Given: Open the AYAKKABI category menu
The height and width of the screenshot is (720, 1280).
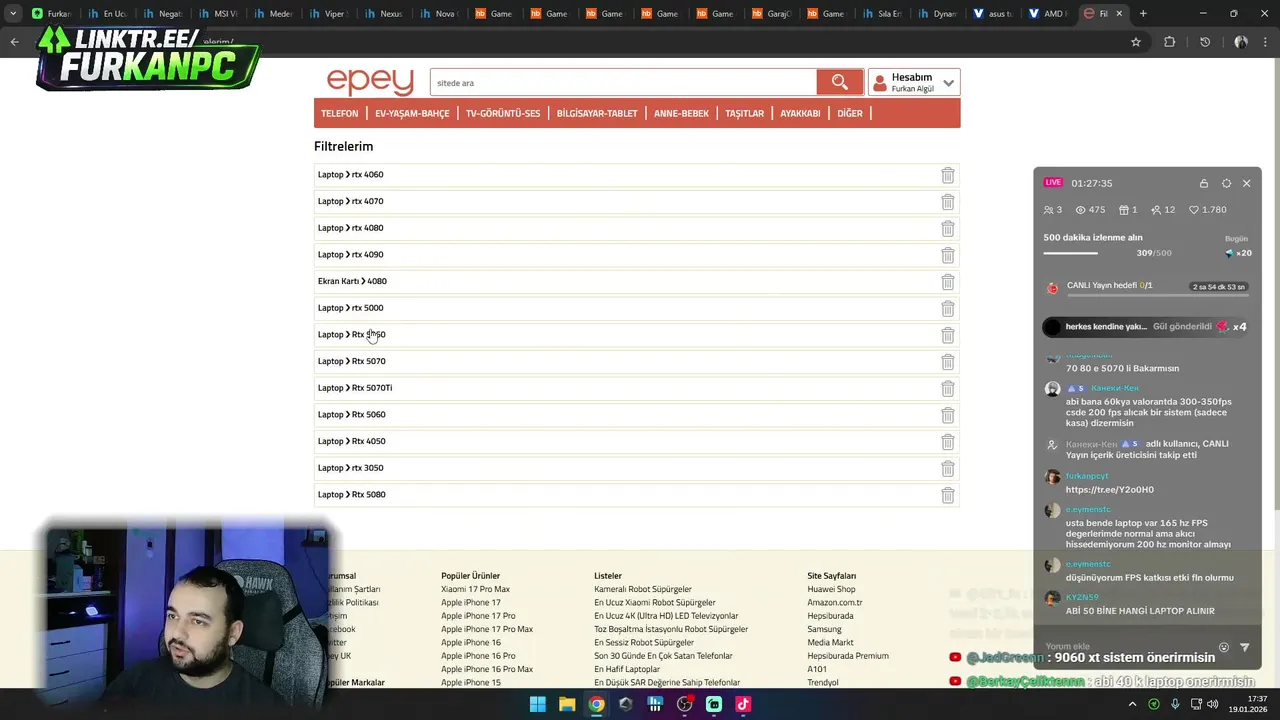Looking at the screenshot, I should point(800,113).
